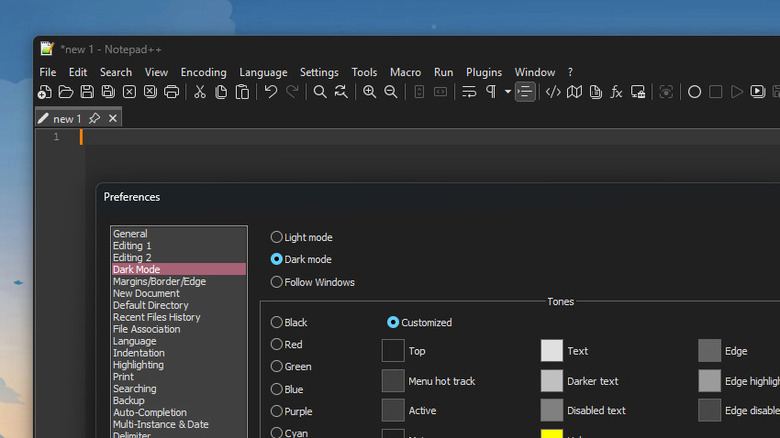Select the Follow Windows radio option

click(x=277, y=282)
